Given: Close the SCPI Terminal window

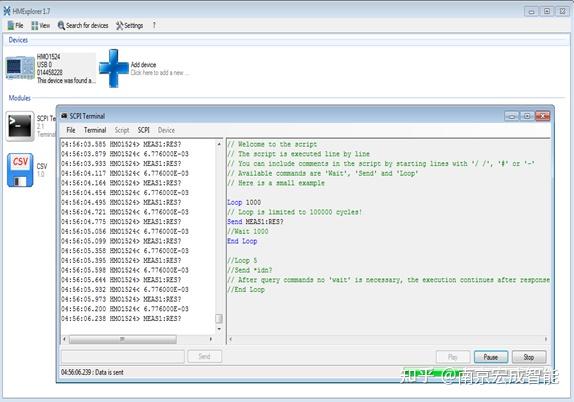Looking at the screenshot, I should point(543,116).
